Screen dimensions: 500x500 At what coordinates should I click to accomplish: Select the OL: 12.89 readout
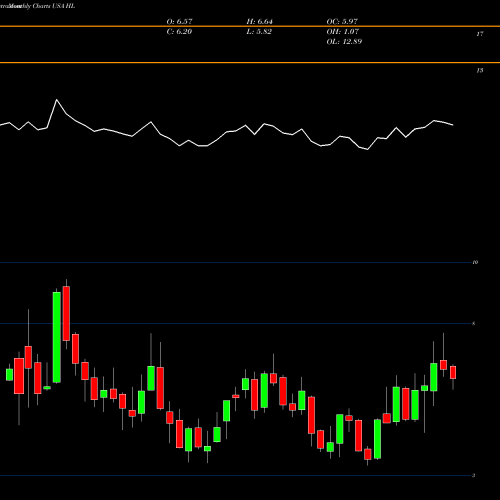click(344, 42)
